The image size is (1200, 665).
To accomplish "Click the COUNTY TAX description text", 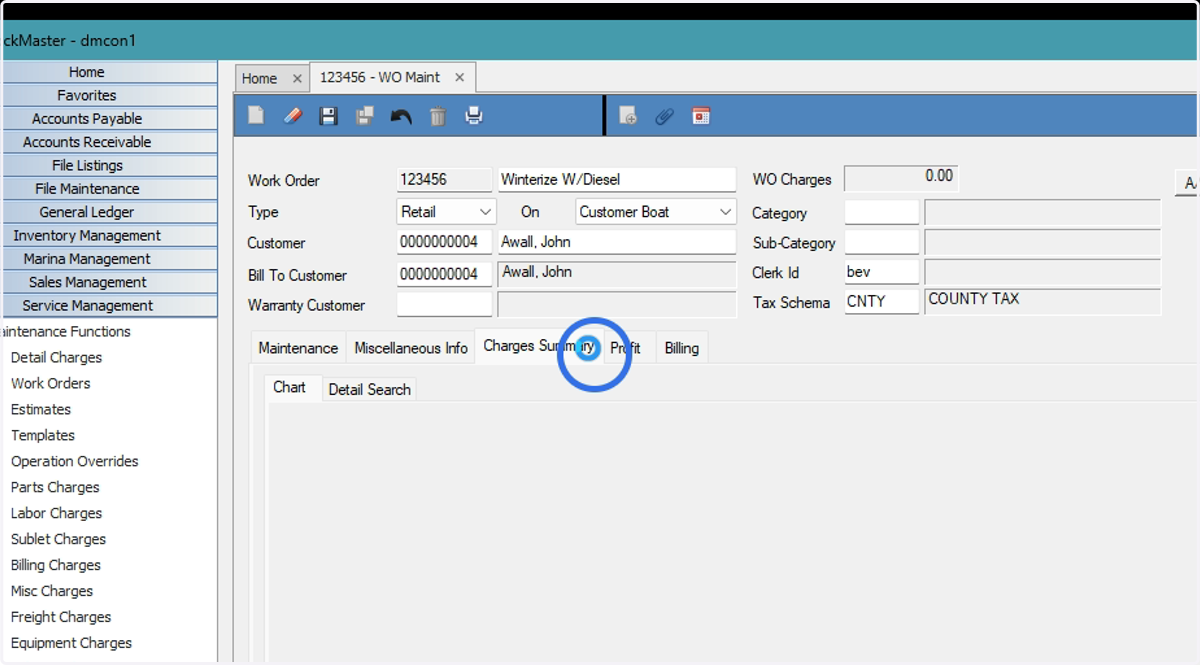I will coord(974,299).
